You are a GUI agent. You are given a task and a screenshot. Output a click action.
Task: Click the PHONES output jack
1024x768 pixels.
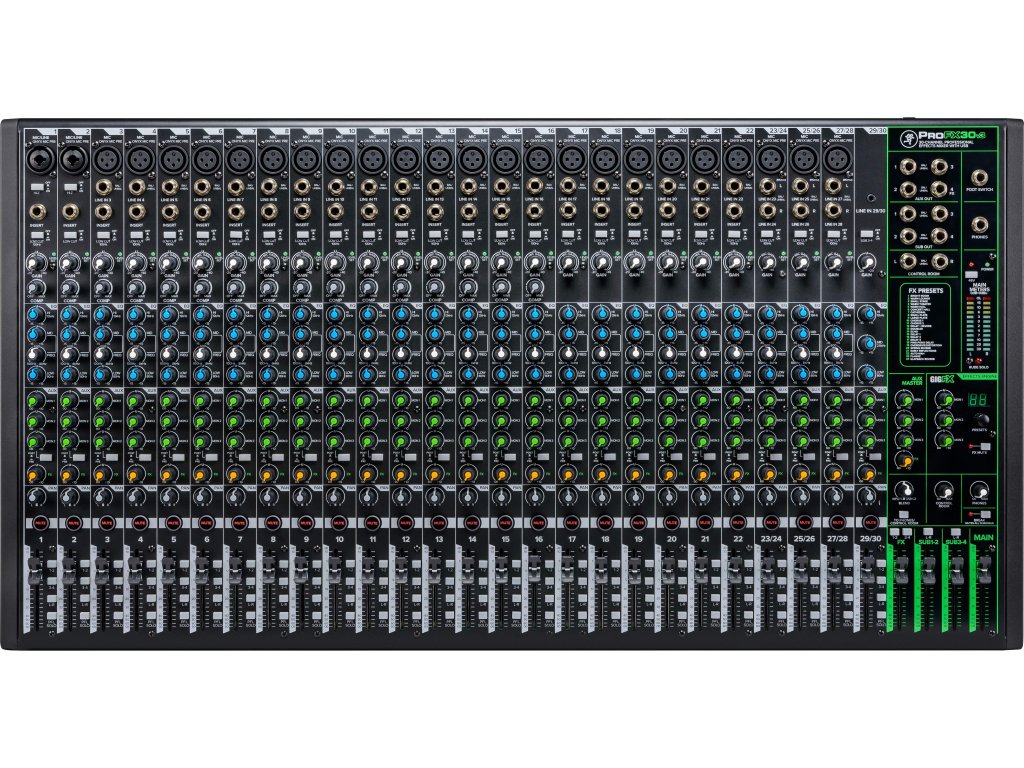980,225
